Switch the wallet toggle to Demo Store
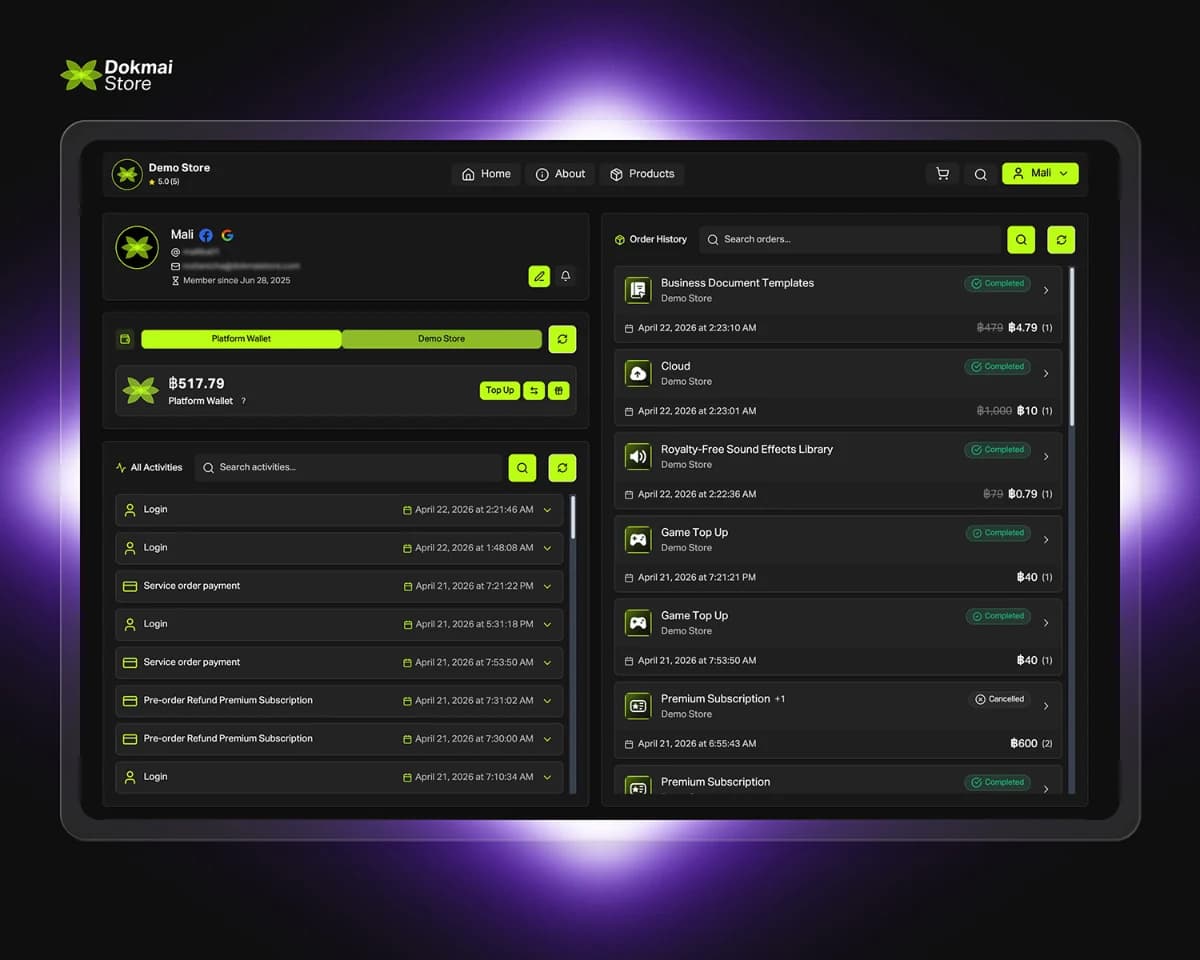This screenshot has height=960, width=1200. tap(441, 339)
